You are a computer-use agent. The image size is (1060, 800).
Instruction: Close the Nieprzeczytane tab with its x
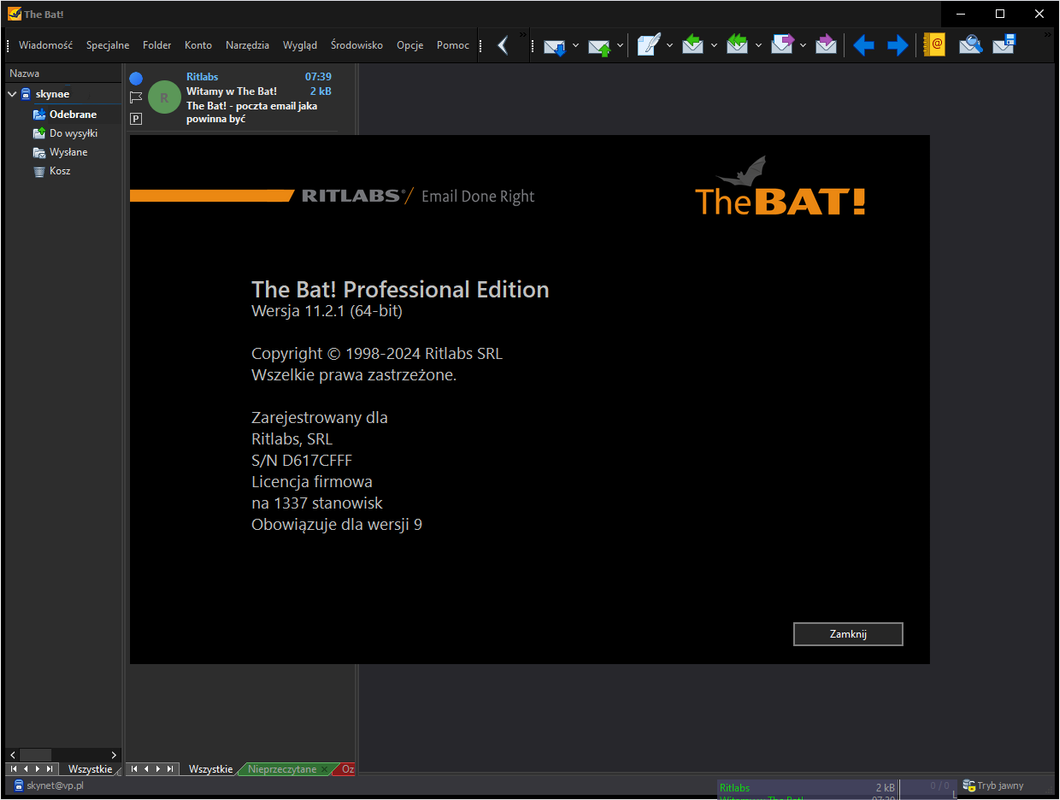pos(324,769)
